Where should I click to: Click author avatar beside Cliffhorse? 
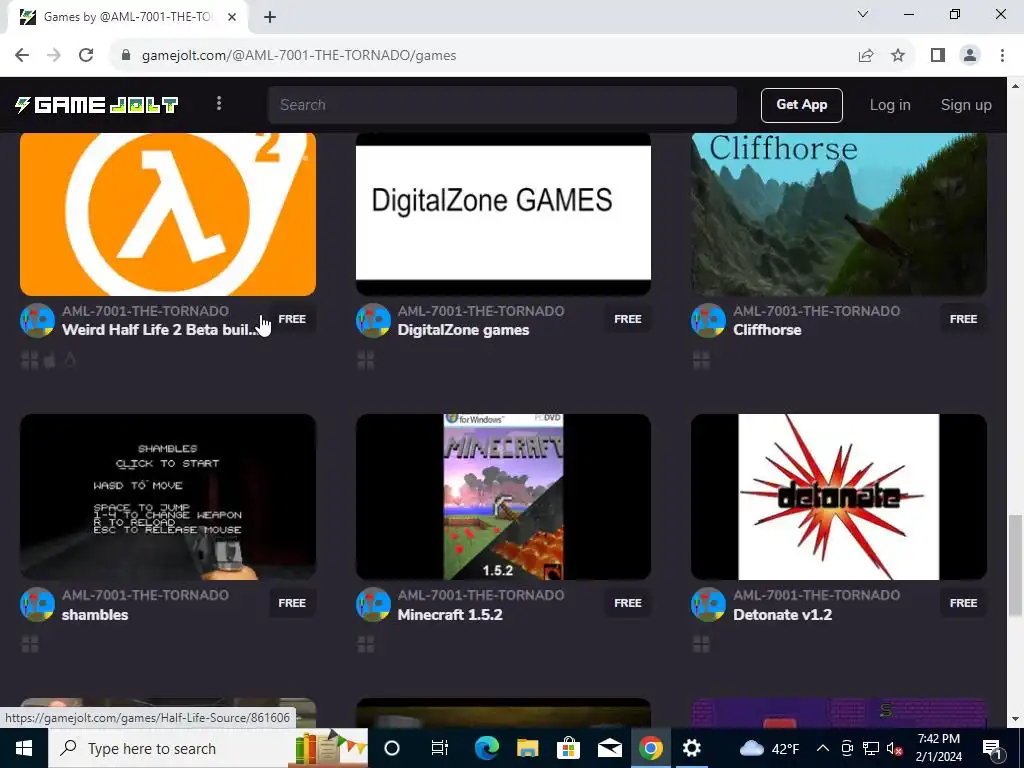click(708, 320)
